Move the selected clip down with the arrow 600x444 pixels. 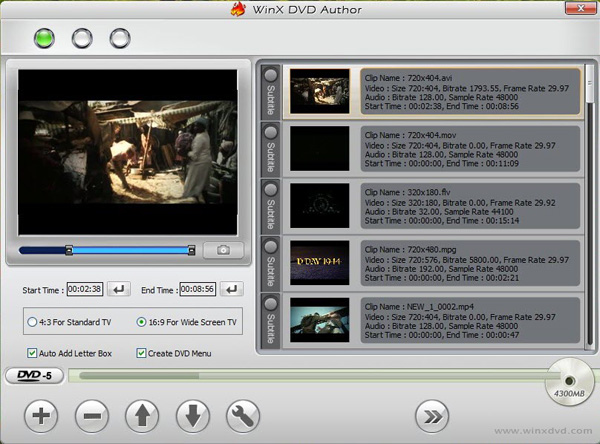192,415
